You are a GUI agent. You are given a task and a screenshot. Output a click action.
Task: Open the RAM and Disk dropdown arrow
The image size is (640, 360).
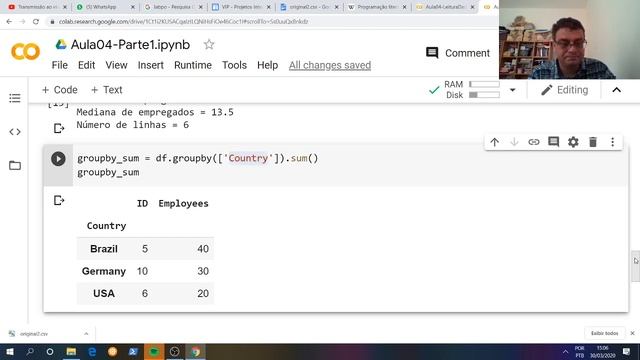[x=513, y=90]
